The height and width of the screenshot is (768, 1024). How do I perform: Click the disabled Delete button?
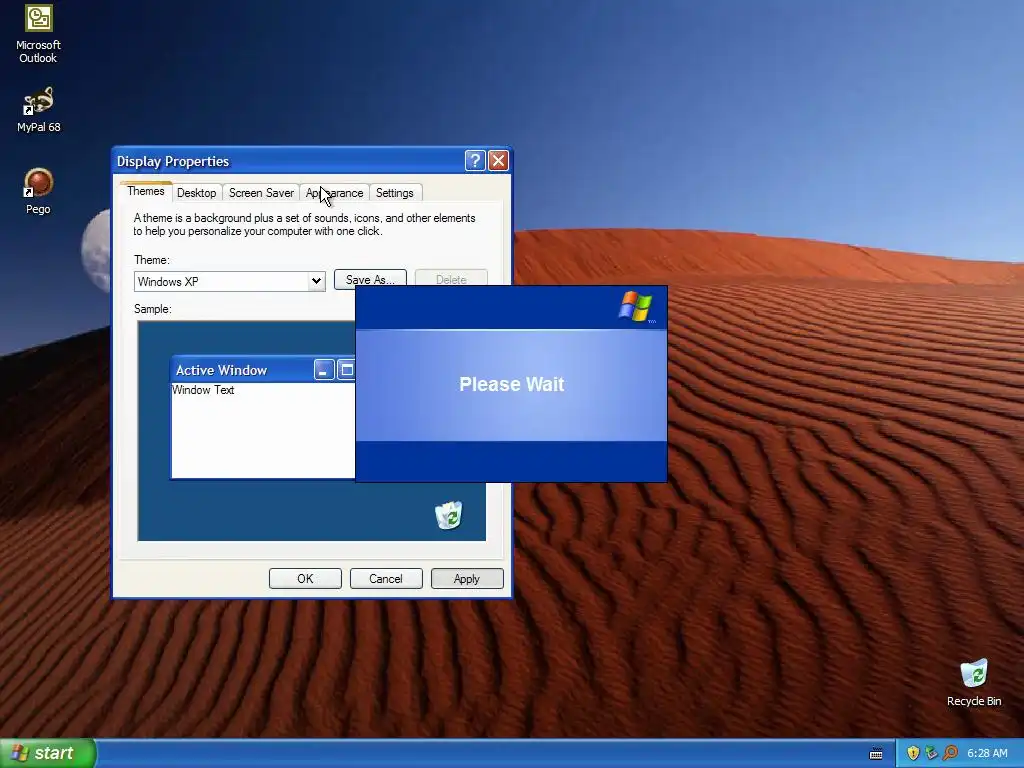[451, 278]
